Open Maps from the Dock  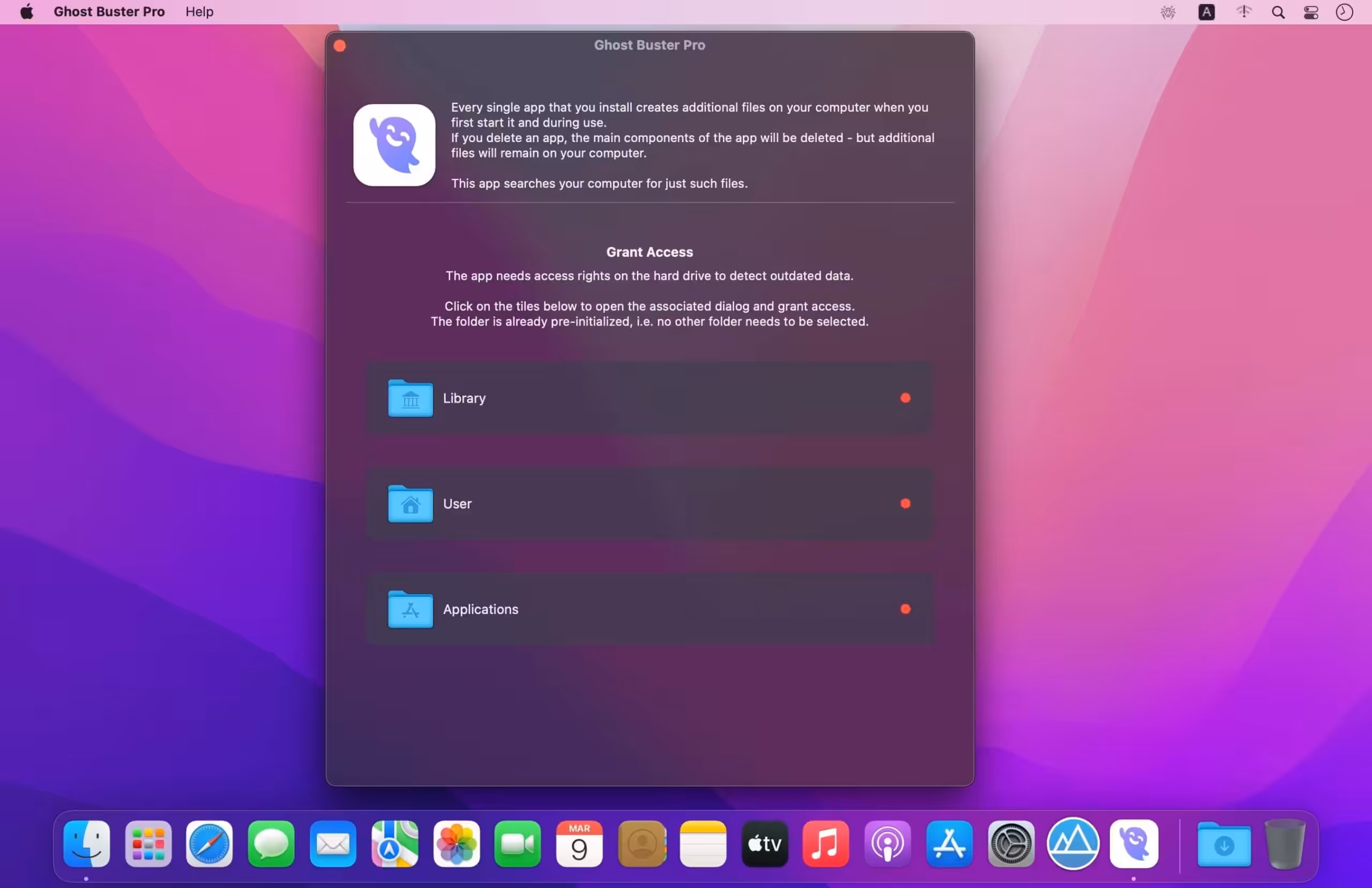pos(394,843)
